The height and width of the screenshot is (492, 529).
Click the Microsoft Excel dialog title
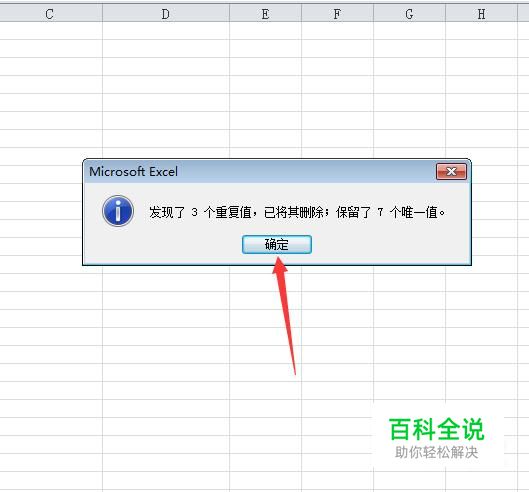pyautogui.click(x=133, y=171)
